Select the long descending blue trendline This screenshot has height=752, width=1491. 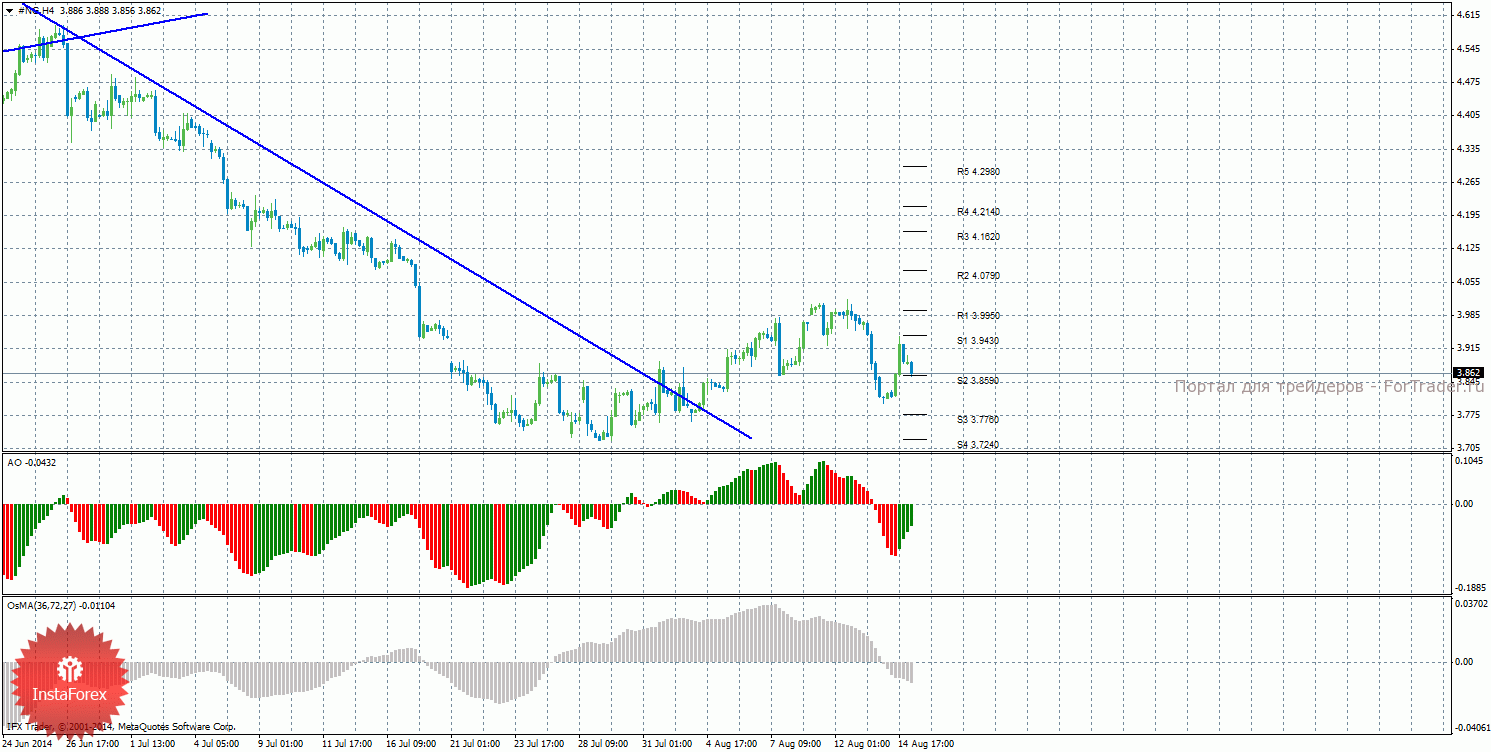point(390,226)
